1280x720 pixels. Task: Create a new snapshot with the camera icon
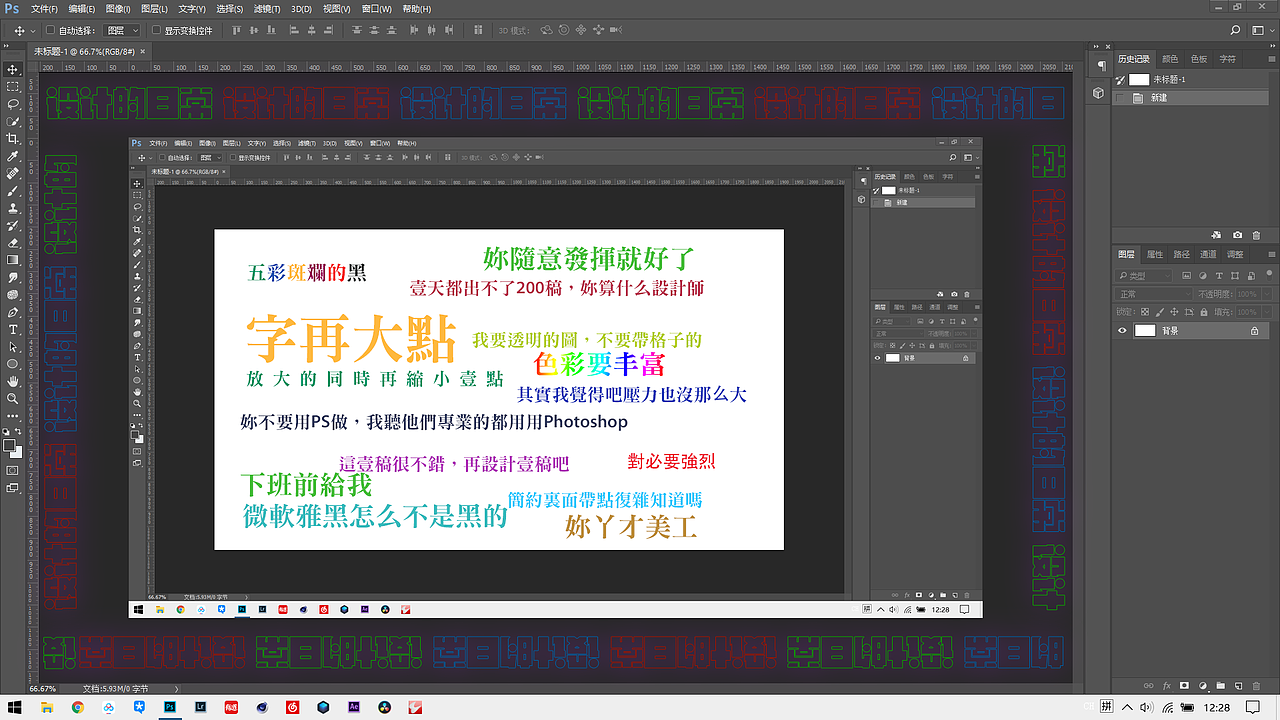(1236, 234)
